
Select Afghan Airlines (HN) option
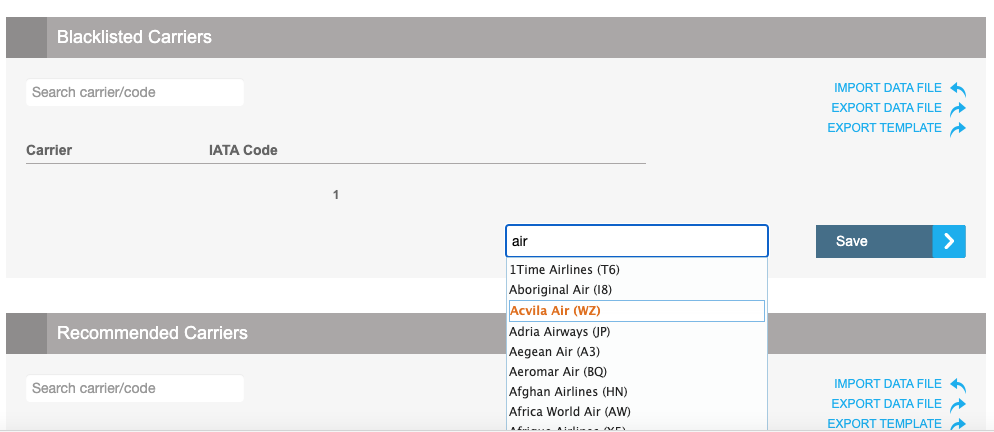[x=568, y=392]
